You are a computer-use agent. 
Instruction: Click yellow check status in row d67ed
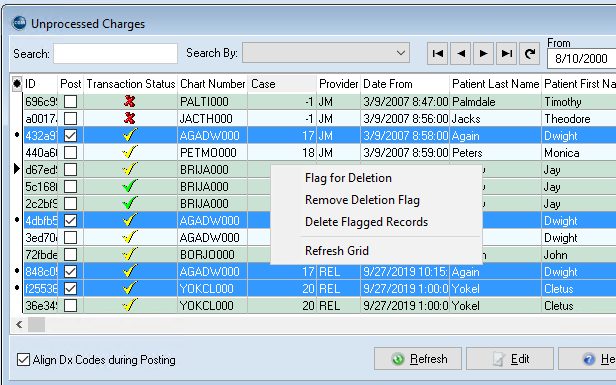coord(130,169)
